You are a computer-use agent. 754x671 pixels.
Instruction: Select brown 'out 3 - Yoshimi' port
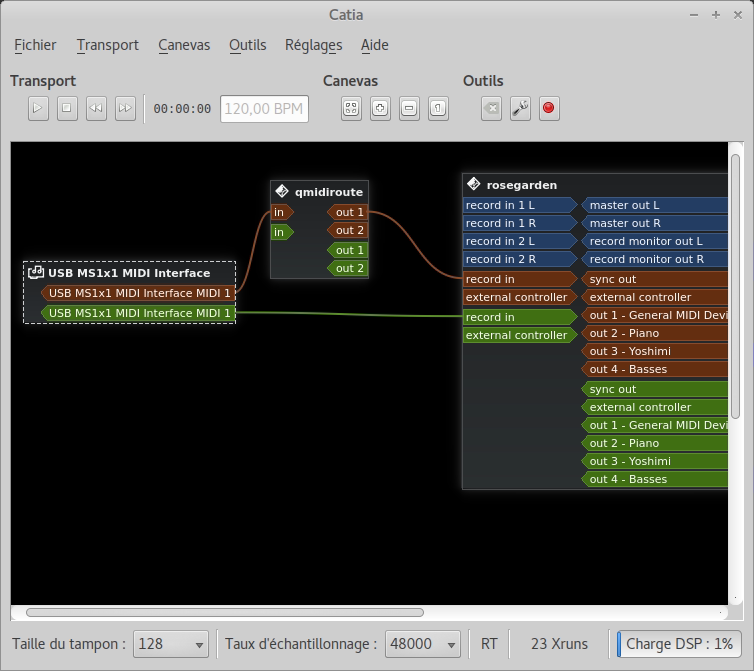point(655,351)
